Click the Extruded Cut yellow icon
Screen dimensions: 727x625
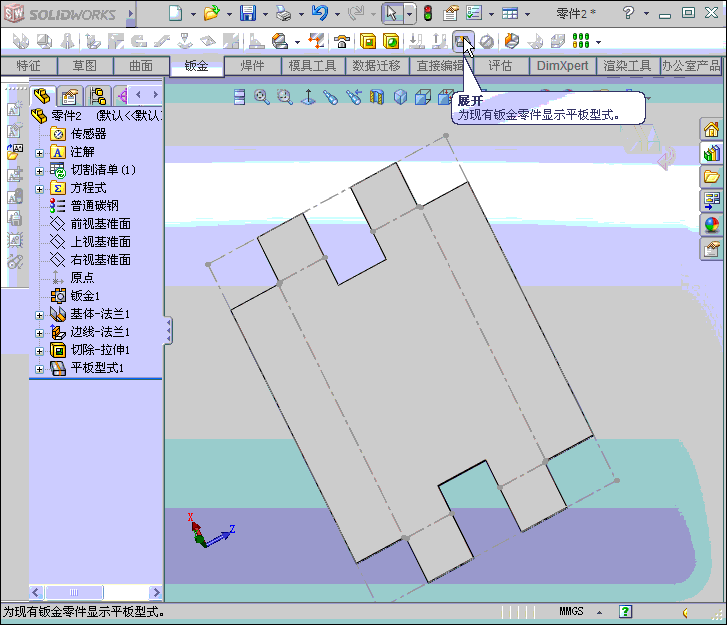368,41
